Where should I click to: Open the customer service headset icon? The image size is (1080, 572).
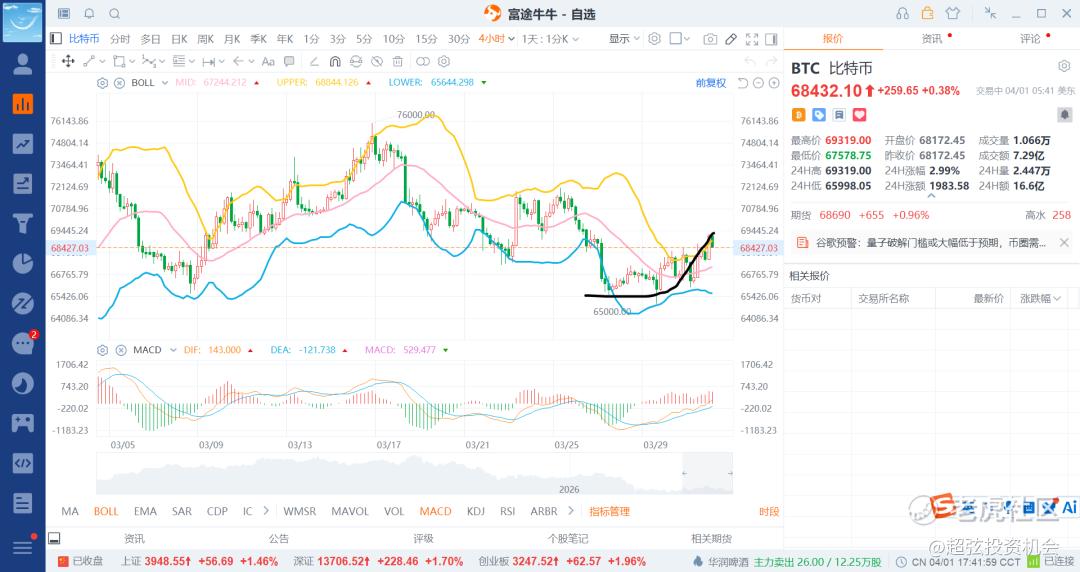coord(903,14)
